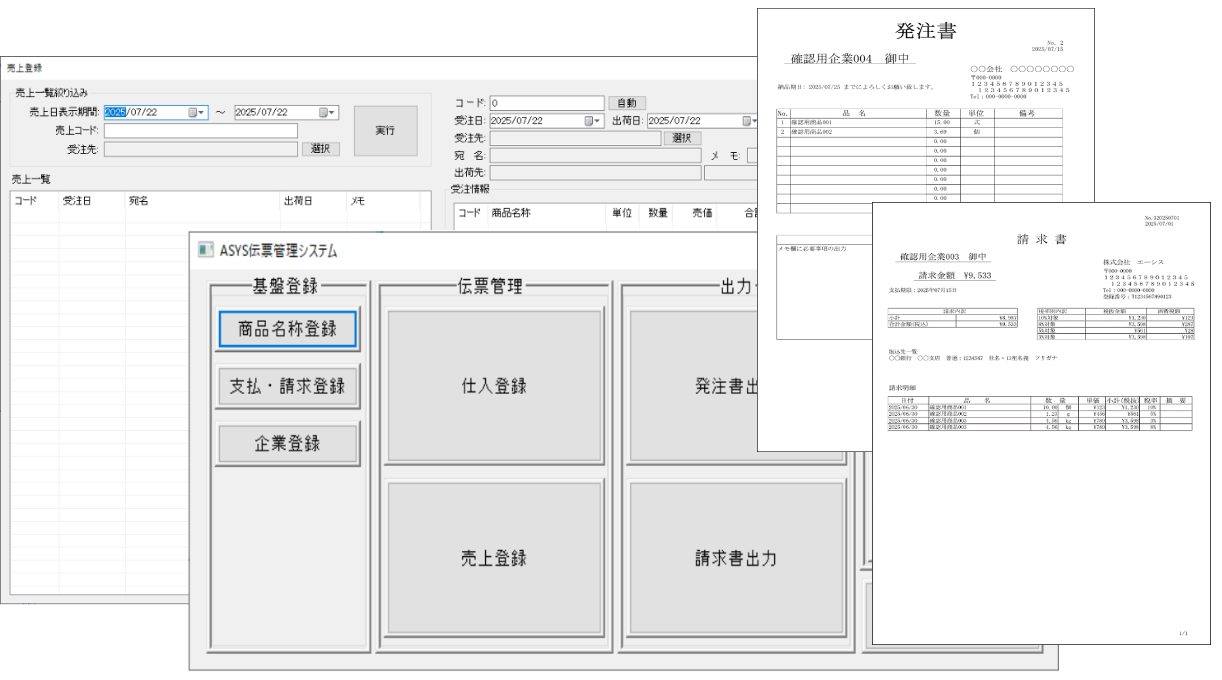Screen dimensions: 1222x680
Task: Click the 企業登録 button
Action: click(287, 443)
